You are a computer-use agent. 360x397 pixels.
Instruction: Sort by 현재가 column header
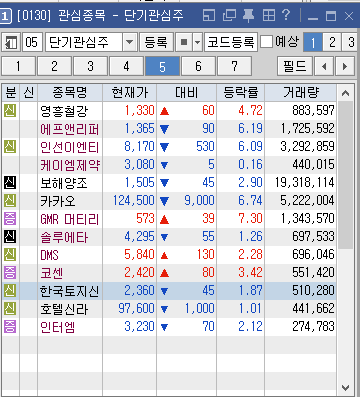(x=130, y=93)
